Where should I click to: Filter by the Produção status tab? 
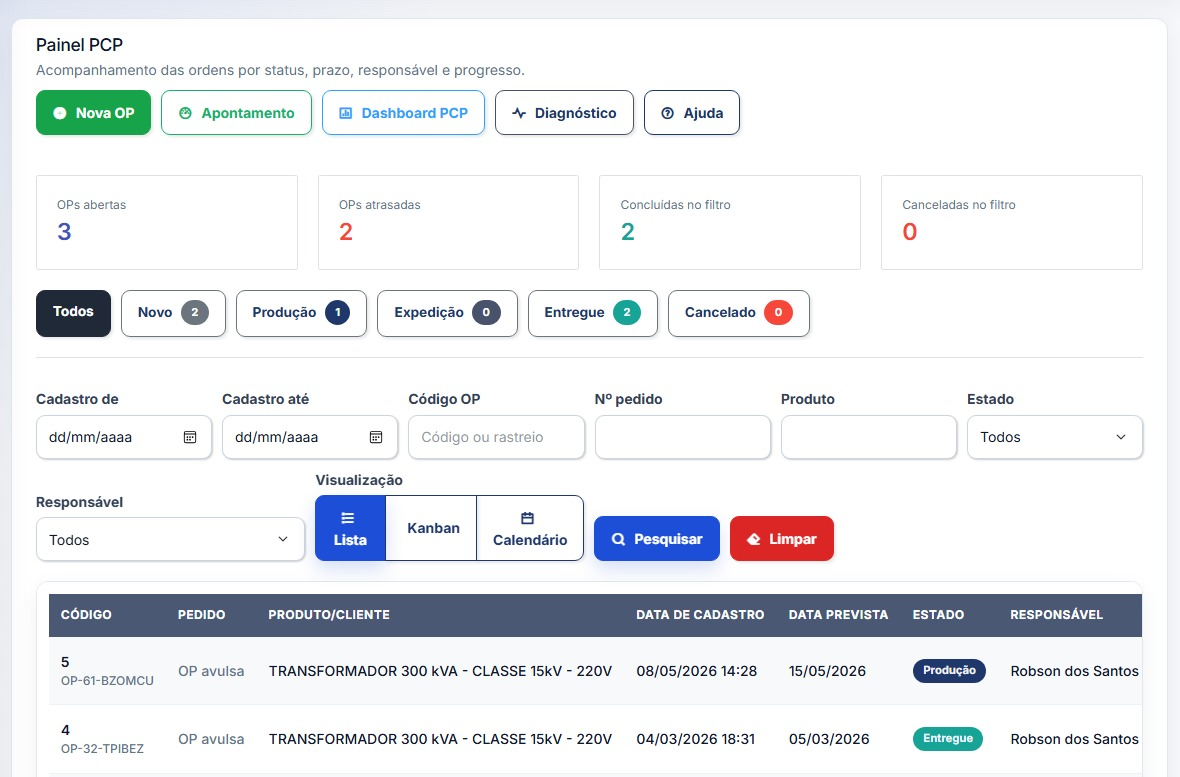(x=301, y=312)
